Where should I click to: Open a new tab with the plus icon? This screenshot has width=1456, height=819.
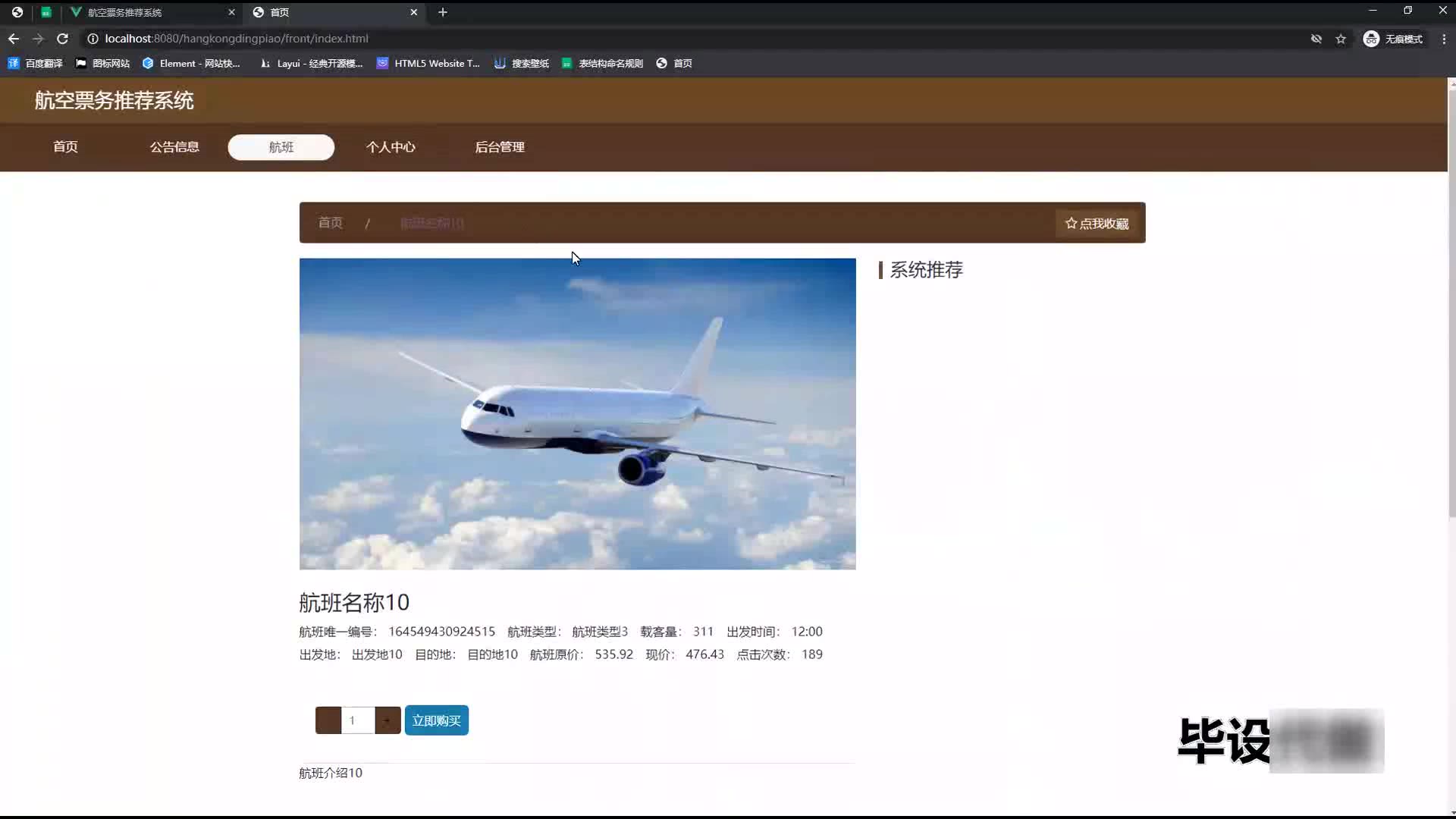(443, 12)
